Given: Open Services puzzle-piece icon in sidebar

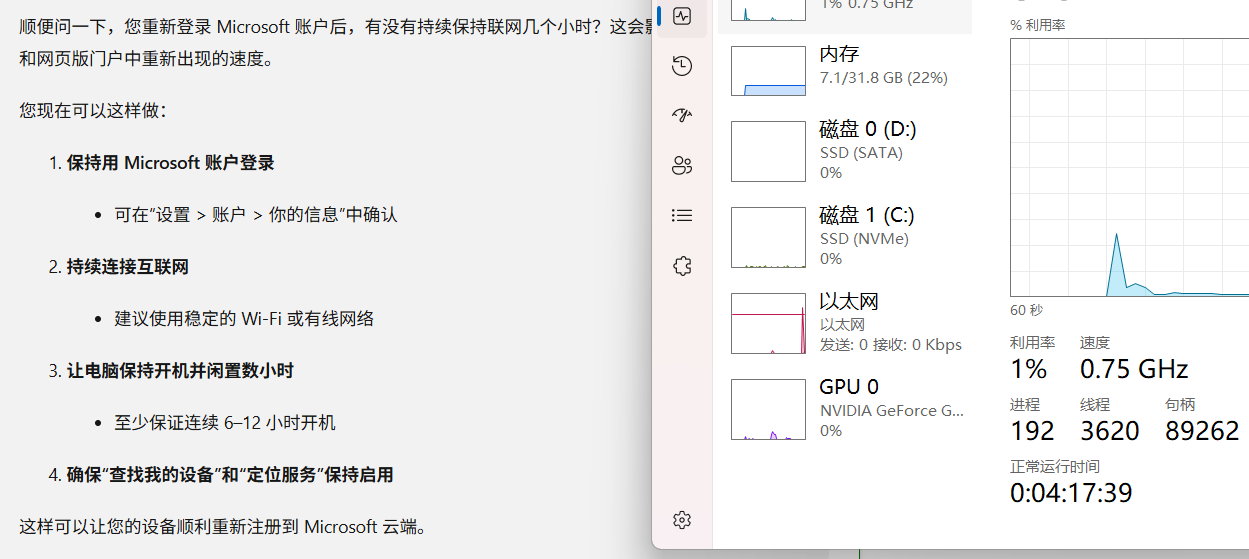Looking at the screenshot, I should pos(682,265).
